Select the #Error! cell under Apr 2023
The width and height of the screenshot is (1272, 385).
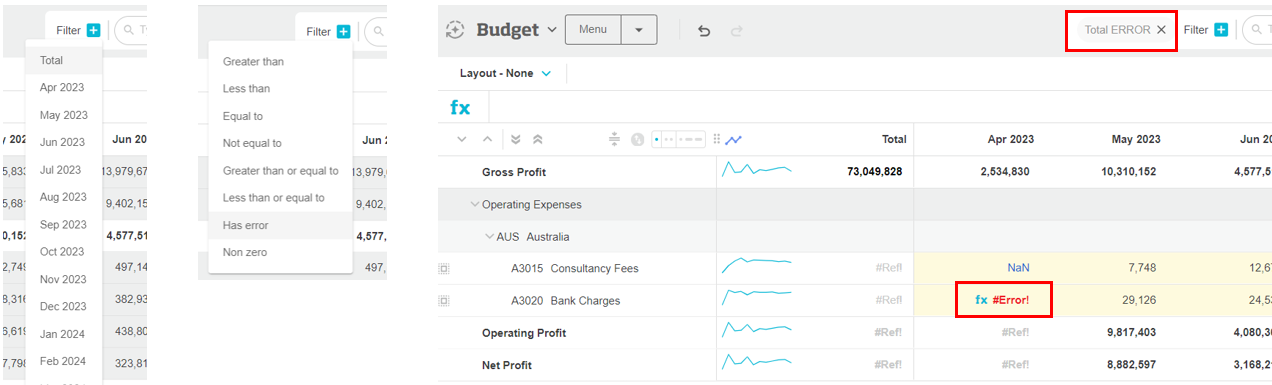point(1002,300)
